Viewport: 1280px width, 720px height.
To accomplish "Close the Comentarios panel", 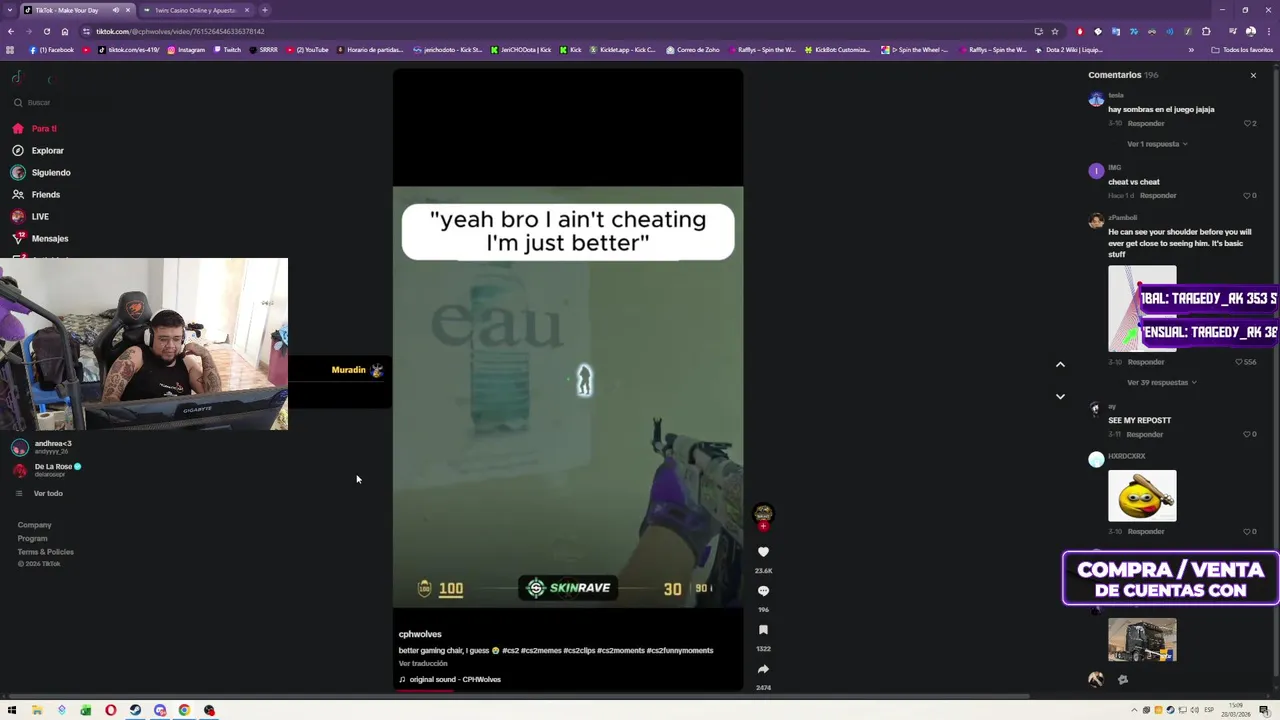I will [x=1253, y=75].
